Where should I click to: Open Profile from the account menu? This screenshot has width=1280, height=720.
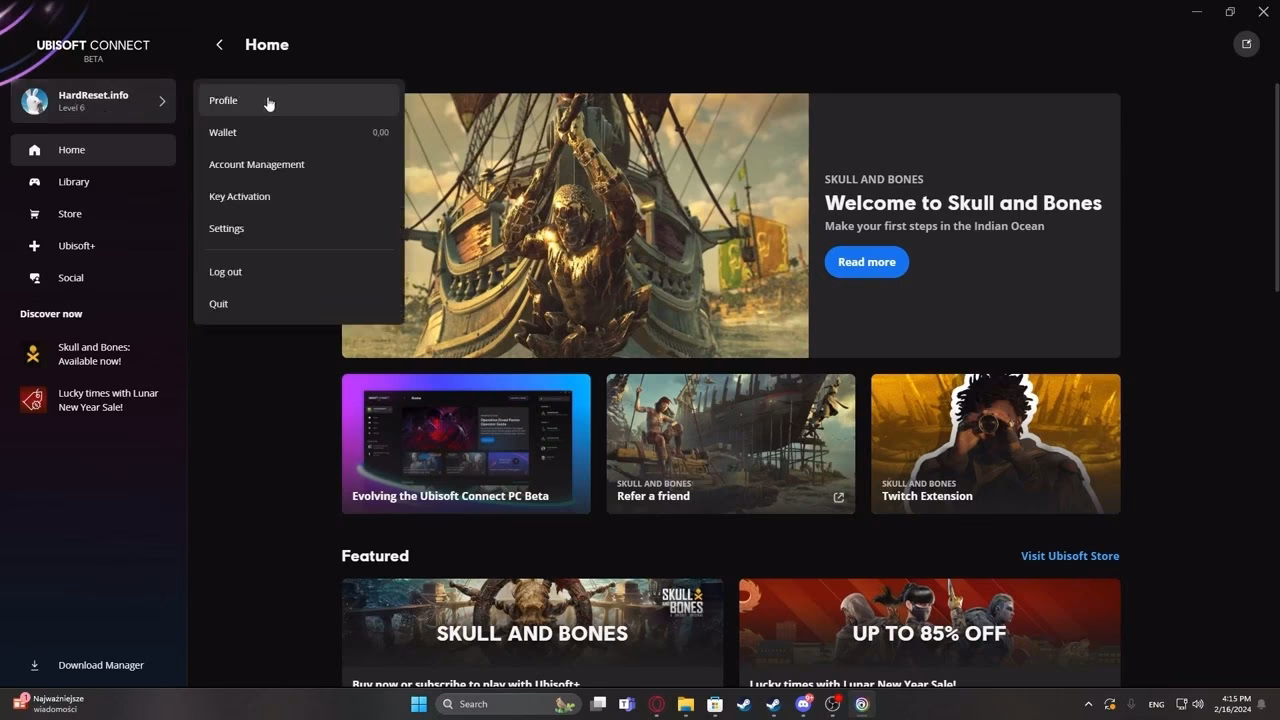coord(298,100)
